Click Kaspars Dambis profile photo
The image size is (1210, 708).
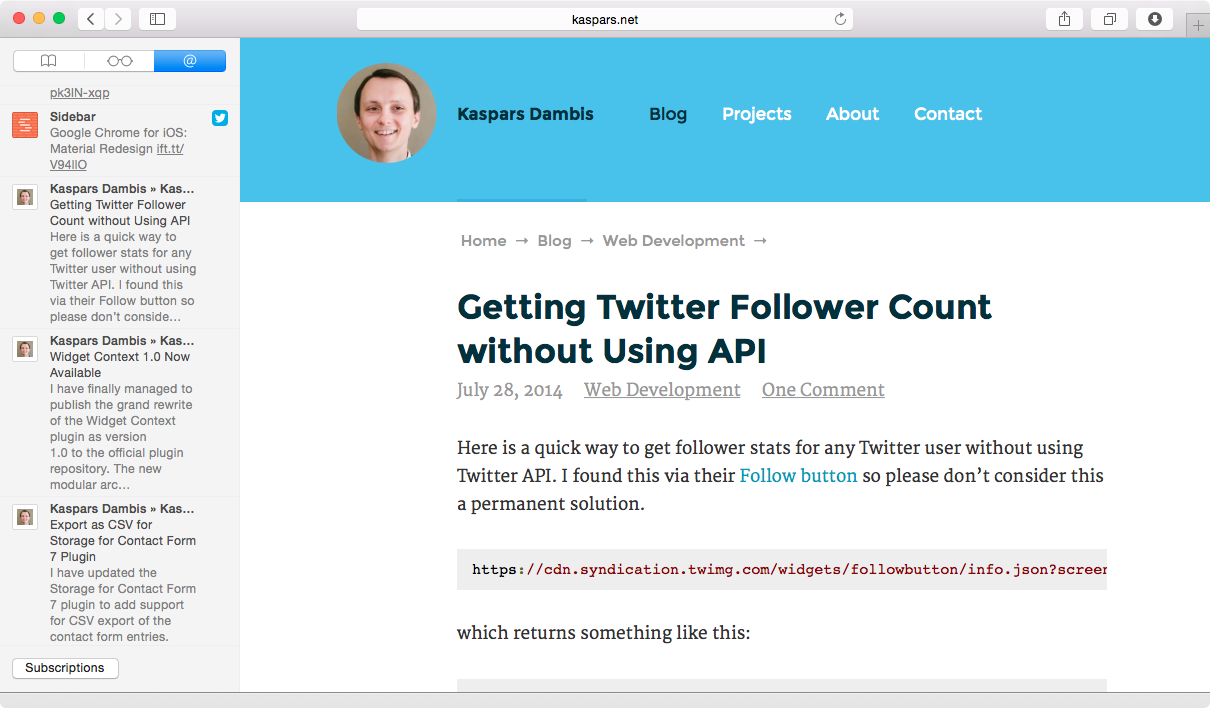(386, 113)
